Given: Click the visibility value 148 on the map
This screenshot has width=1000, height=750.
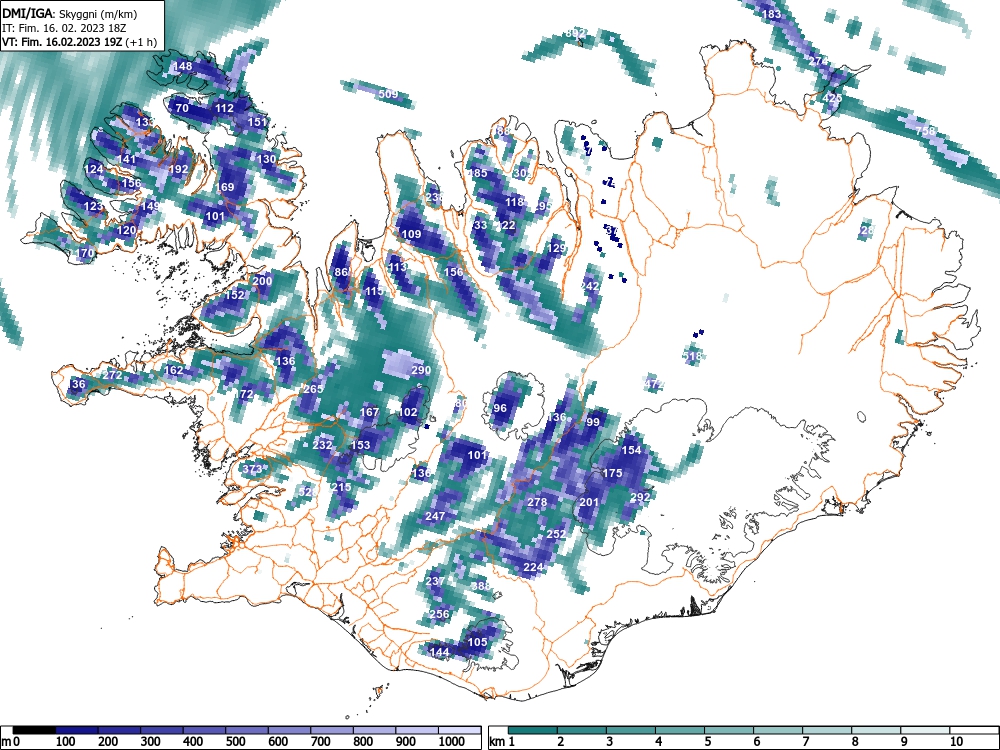Looking at the screenshot, I should [x=182, y=66].
